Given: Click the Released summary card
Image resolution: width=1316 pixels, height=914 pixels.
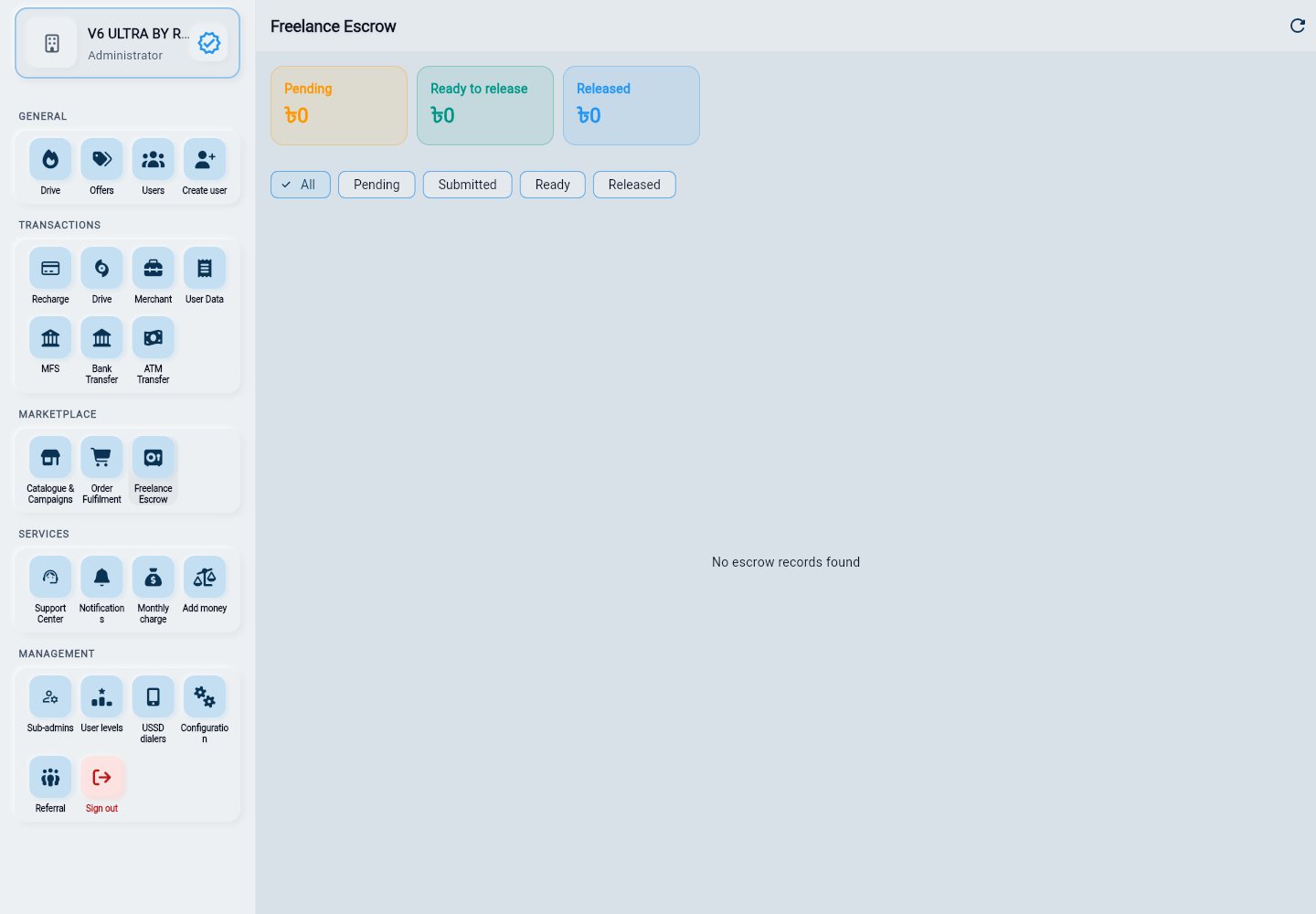Looking at the screenshot, I should point(631,105).
